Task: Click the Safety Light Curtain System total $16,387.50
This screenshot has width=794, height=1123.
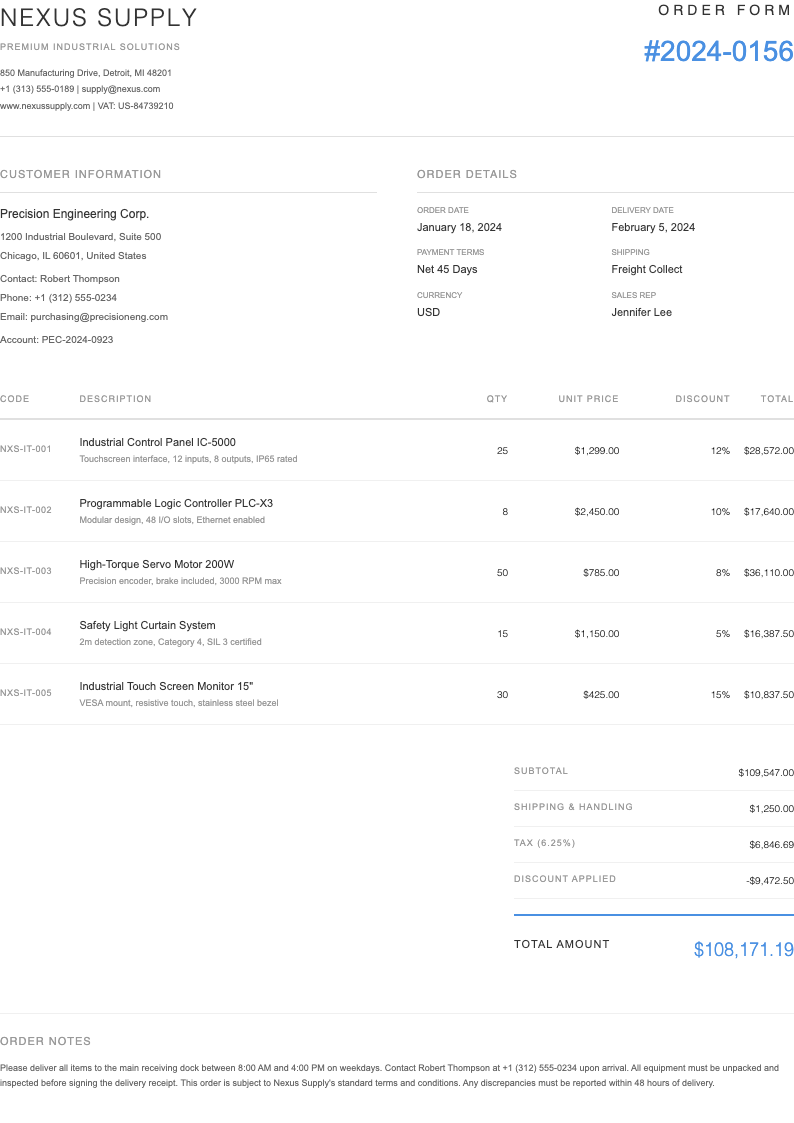Action: click(x=768, y=634)
